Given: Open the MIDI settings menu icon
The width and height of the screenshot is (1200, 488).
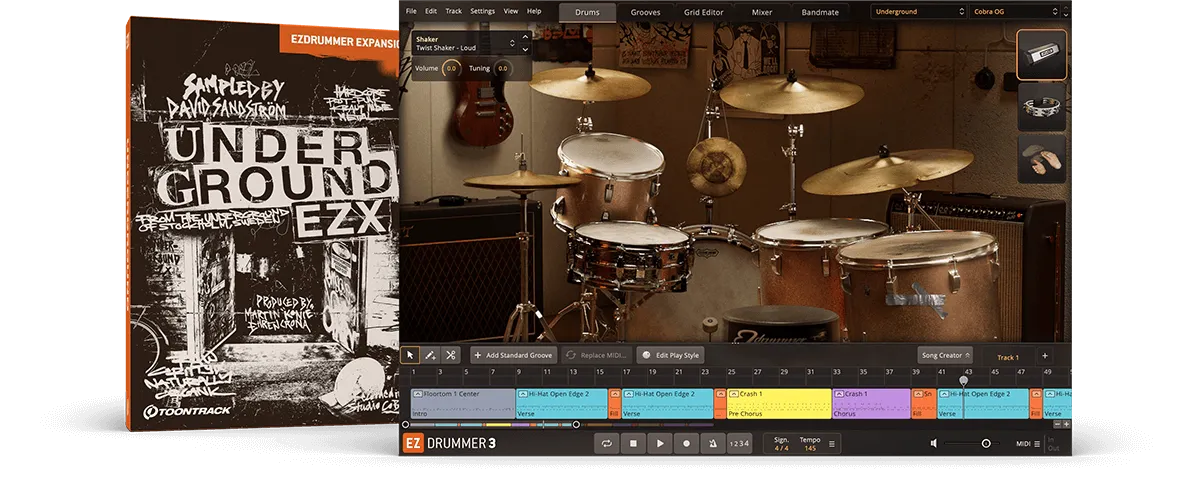Looking at the screenshot, I should coord(1036,443).
